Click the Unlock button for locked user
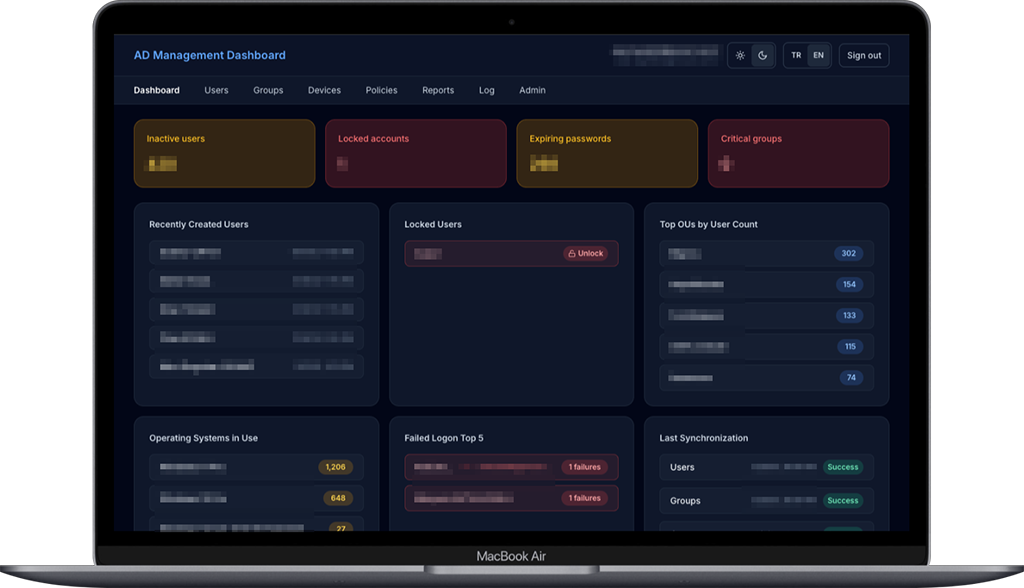This screenshot has height=588, width=1024. (x=585, y=254)
